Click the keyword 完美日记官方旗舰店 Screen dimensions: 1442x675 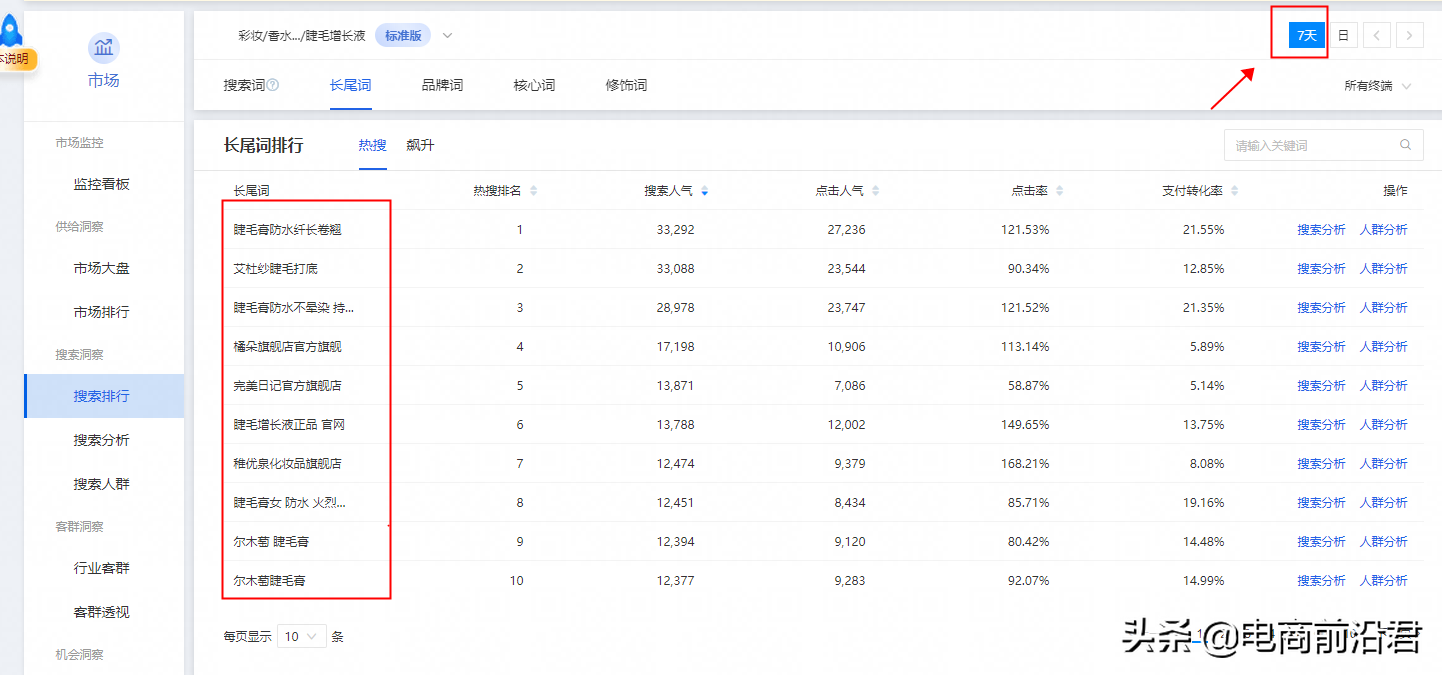288,386
